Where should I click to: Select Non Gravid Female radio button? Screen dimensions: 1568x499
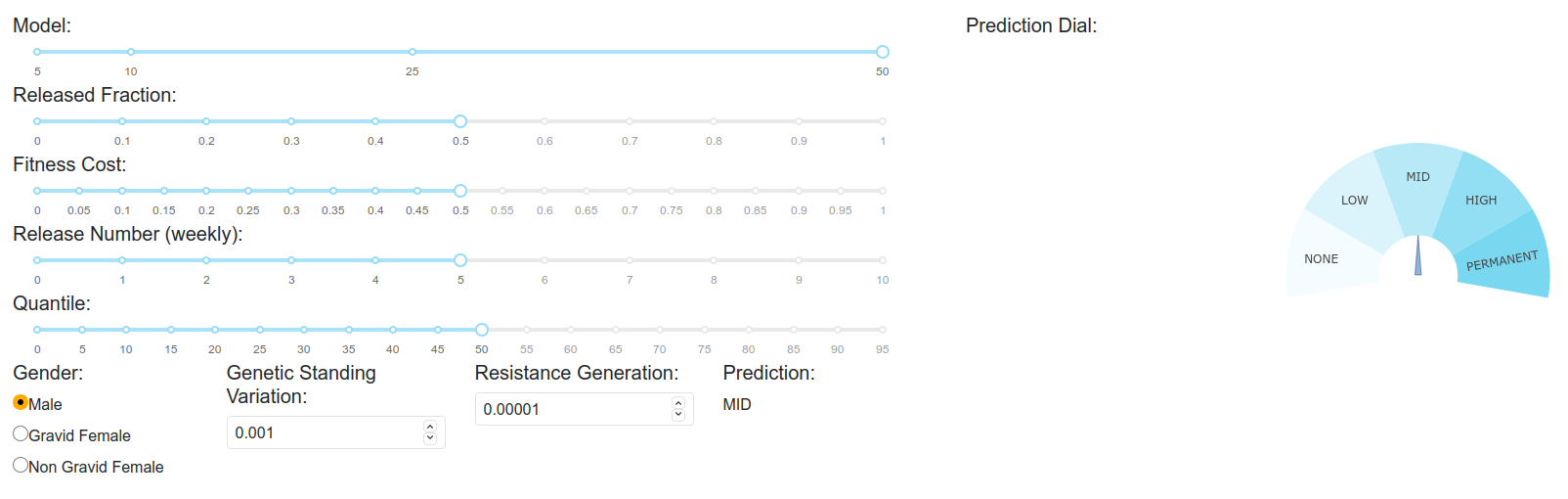21,465
